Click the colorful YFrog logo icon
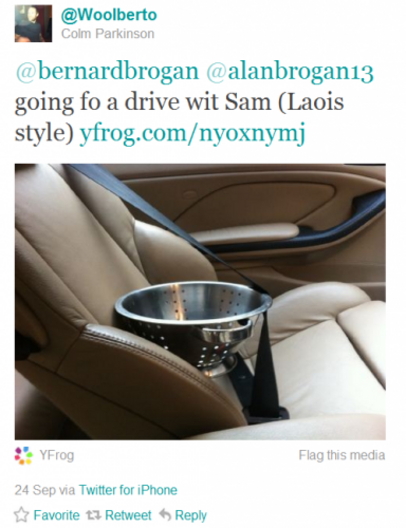Image resolution: width=406 pixels, height=528 pixels. point(24,456)
